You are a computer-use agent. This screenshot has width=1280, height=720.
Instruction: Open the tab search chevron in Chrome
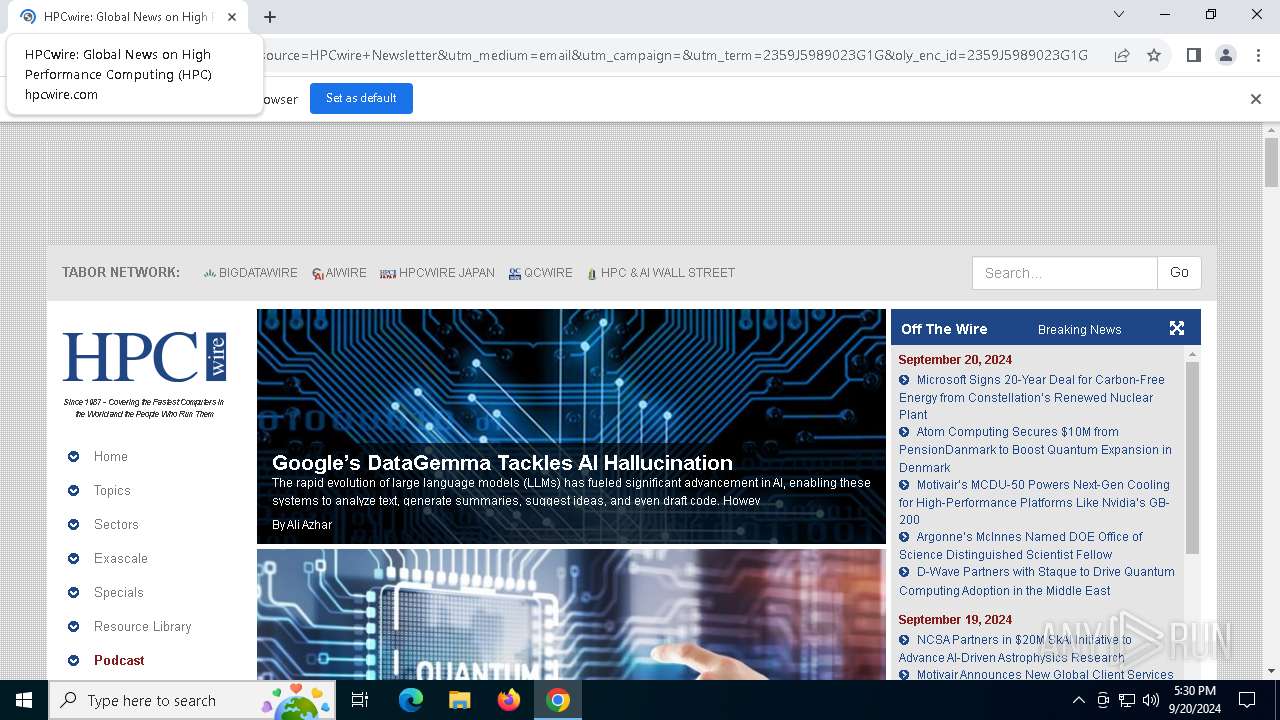tap(1119, 14)
